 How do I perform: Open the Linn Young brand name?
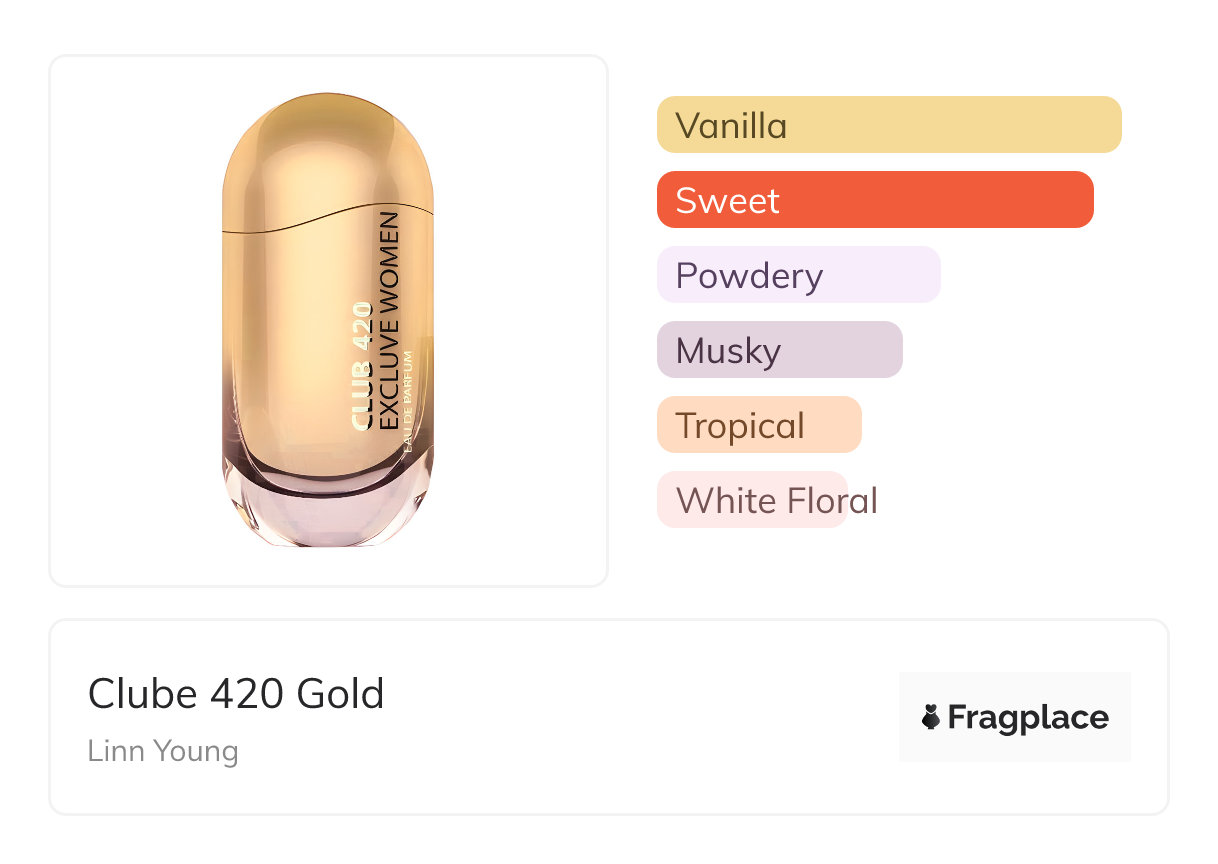(163, 751)
